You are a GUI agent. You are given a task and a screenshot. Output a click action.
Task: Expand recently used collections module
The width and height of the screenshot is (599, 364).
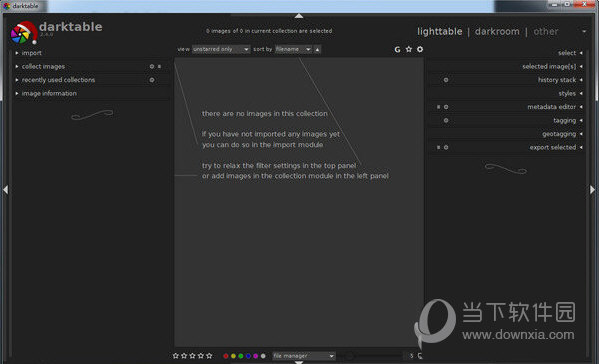(x=91, y=80)
